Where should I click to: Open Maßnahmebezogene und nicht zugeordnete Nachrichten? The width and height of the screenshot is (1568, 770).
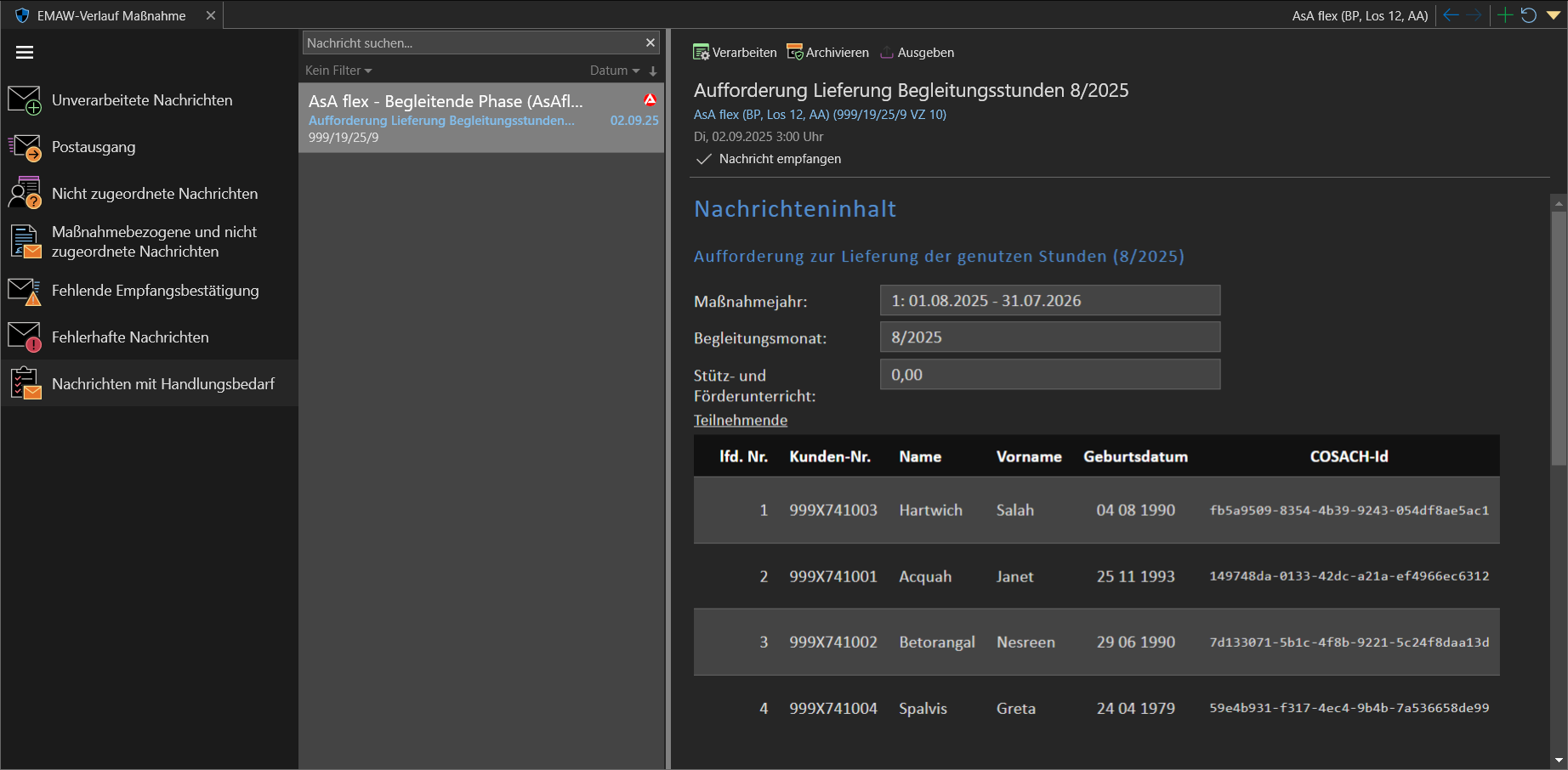(150, 241)
